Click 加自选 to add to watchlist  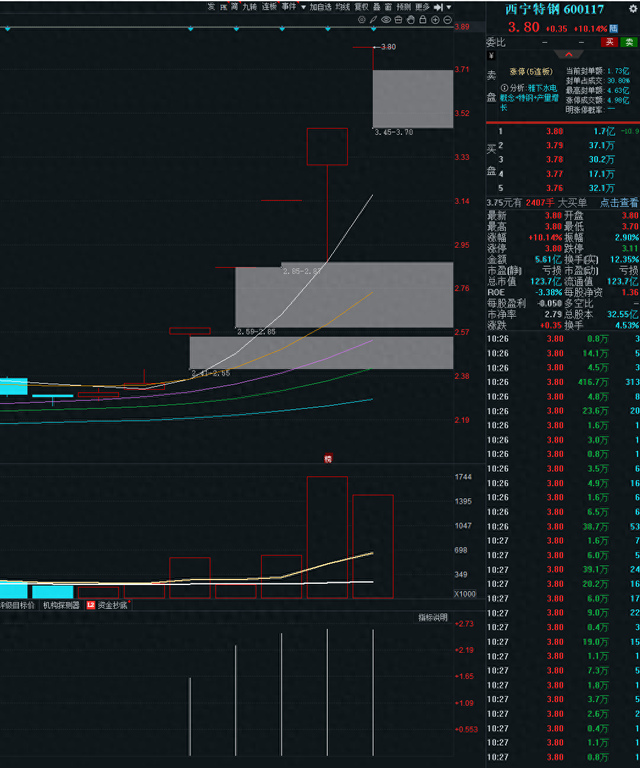coord(320,7)
